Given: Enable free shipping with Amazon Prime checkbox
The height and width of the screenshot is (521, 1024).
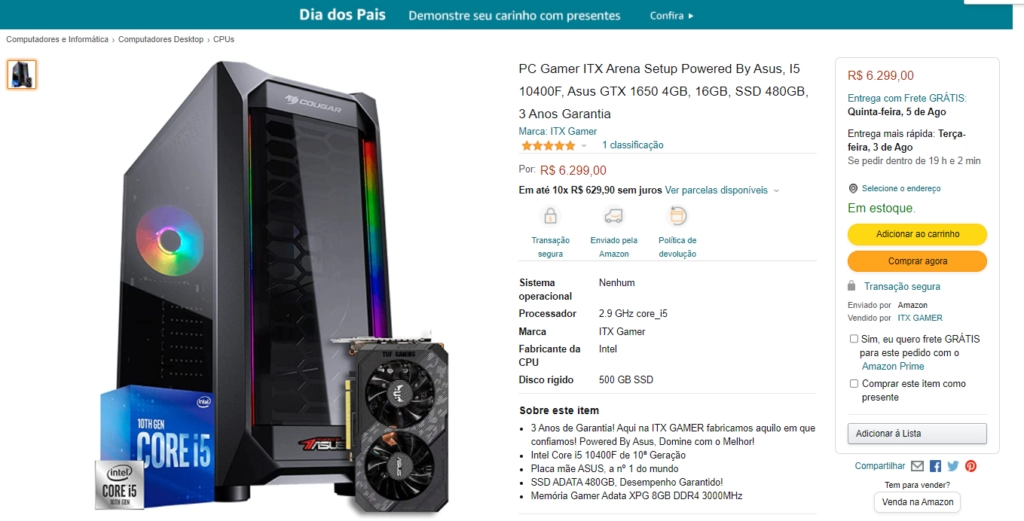Looking at the screenshot, I should click(854, 339).
